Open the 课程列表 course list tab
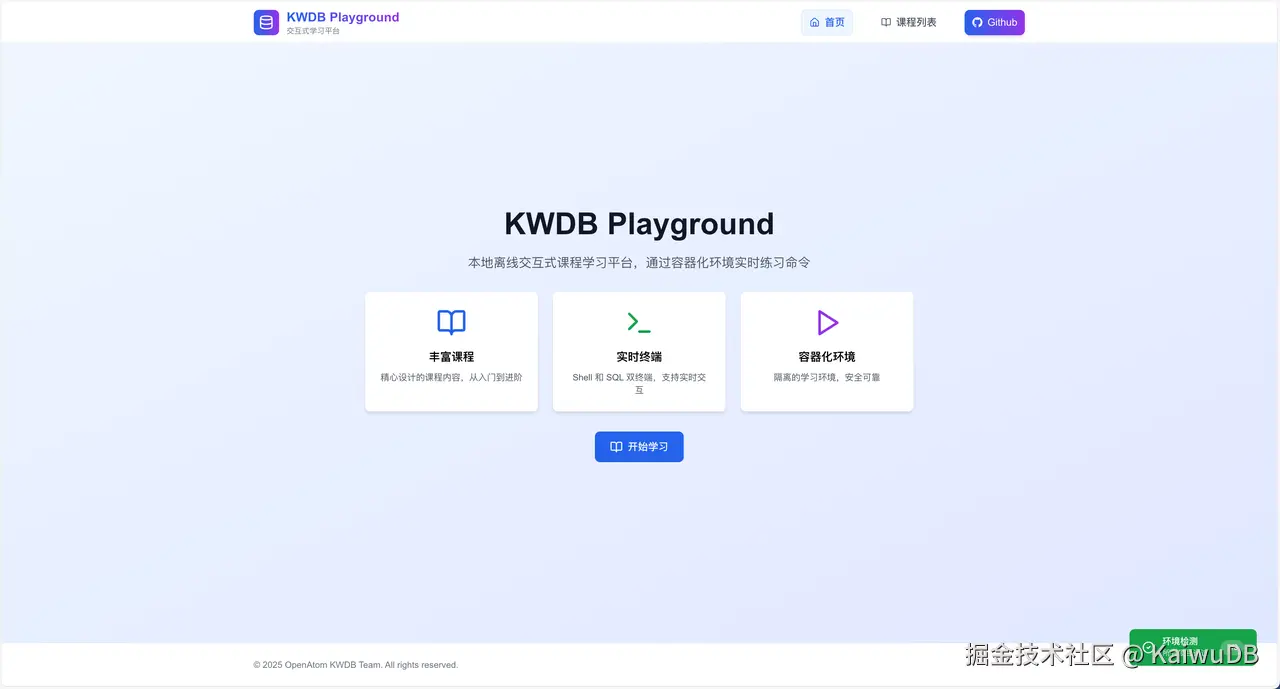The height and width of the screenshot is (689, 1280). [909, 22]
